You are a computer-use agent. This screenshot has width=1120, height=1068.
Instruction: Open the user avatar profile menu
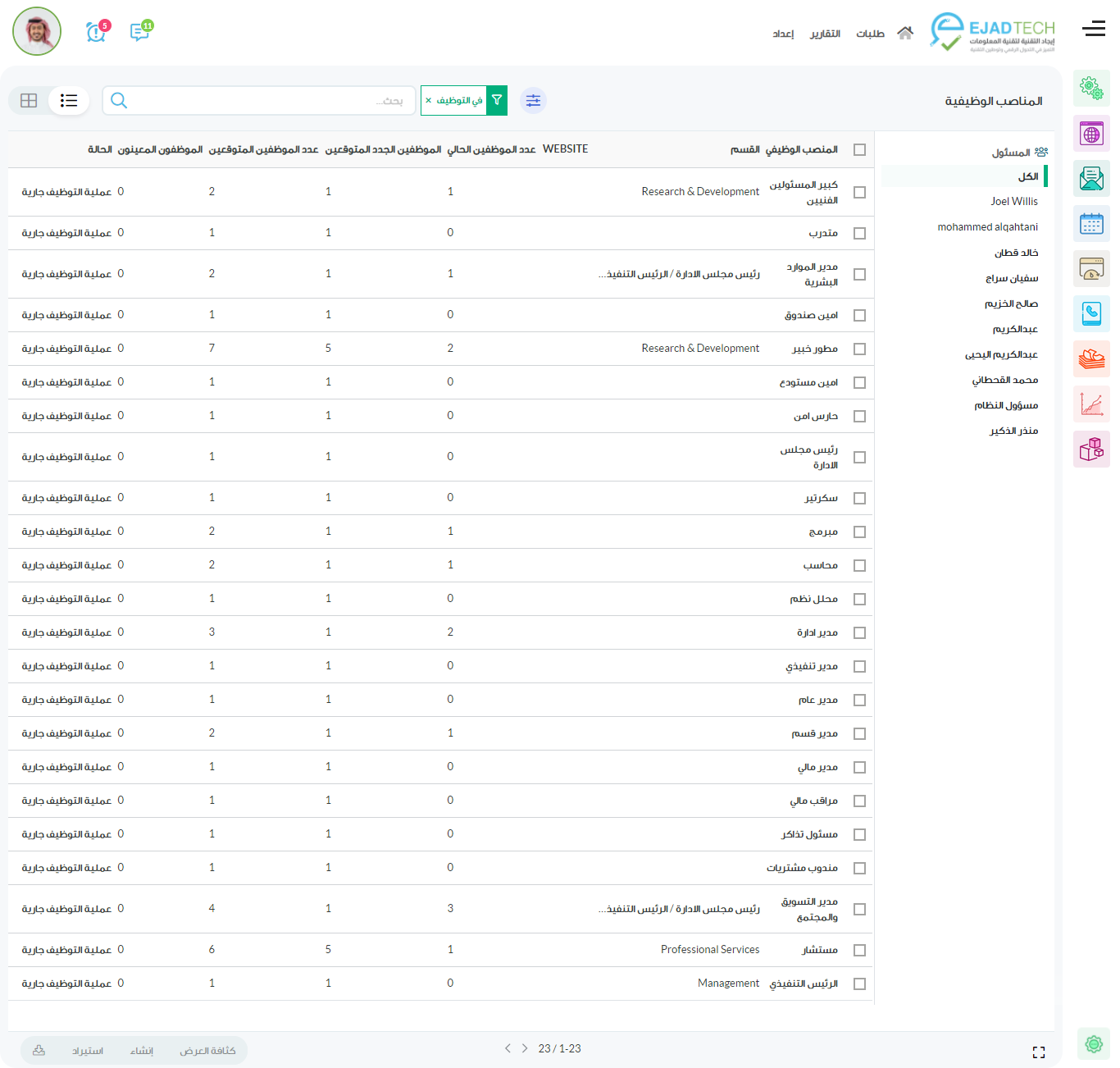(x=37, y=31)
